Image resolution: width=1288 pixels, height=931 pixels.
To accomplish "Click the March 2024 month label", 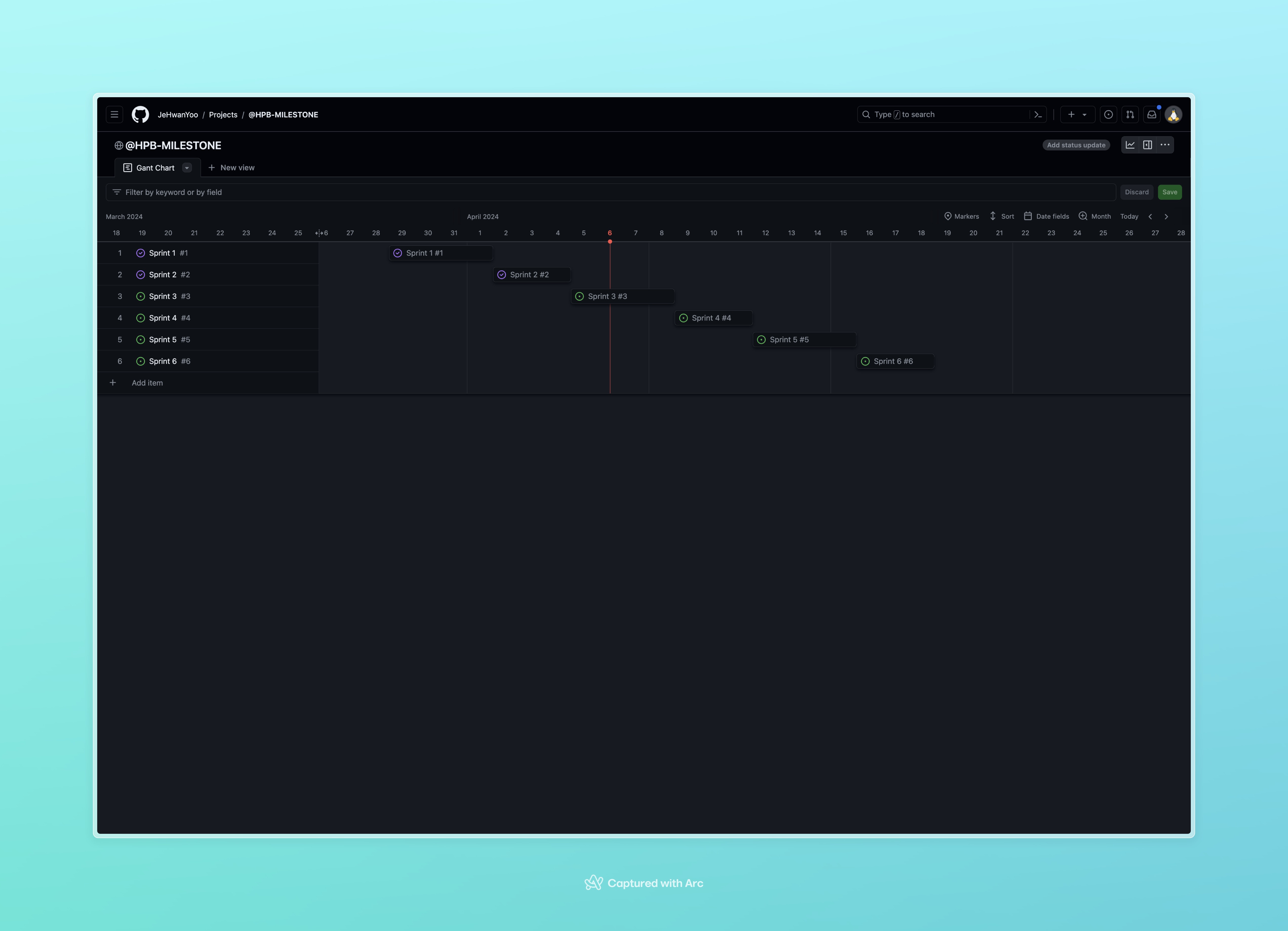I will pyautogui.click(x=124, y=216).
